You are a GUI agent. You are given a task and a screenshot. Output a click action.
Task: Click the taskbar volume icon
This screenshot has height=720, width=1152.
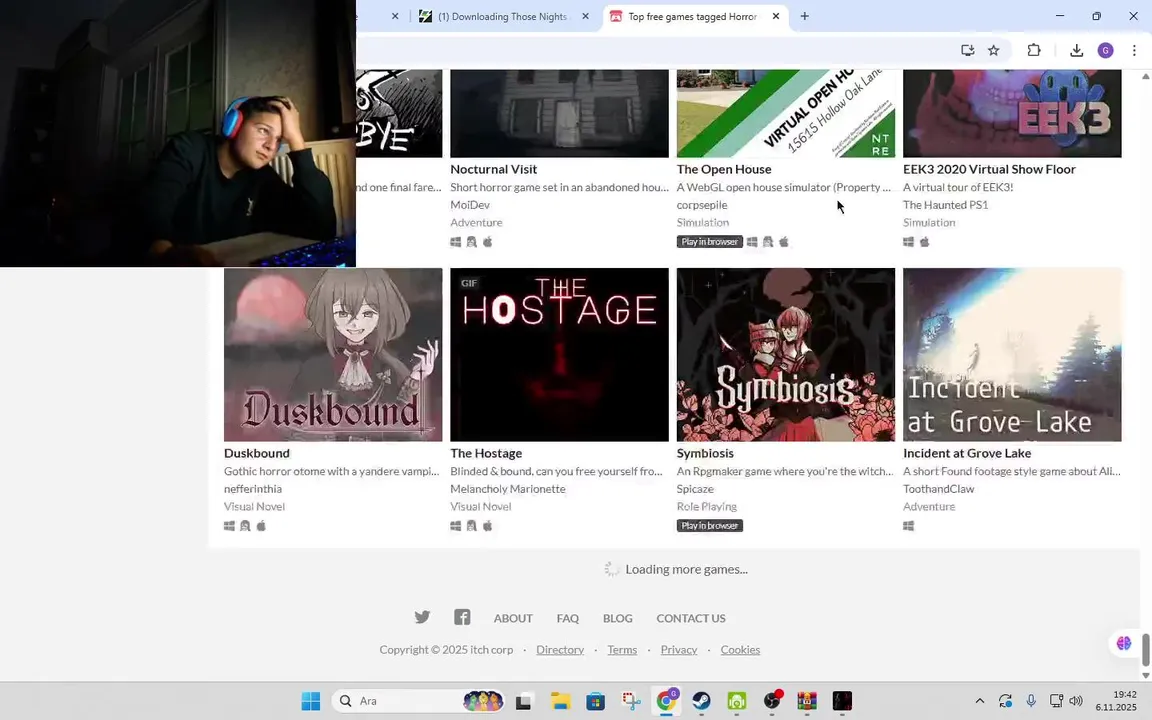point(1076,701)
